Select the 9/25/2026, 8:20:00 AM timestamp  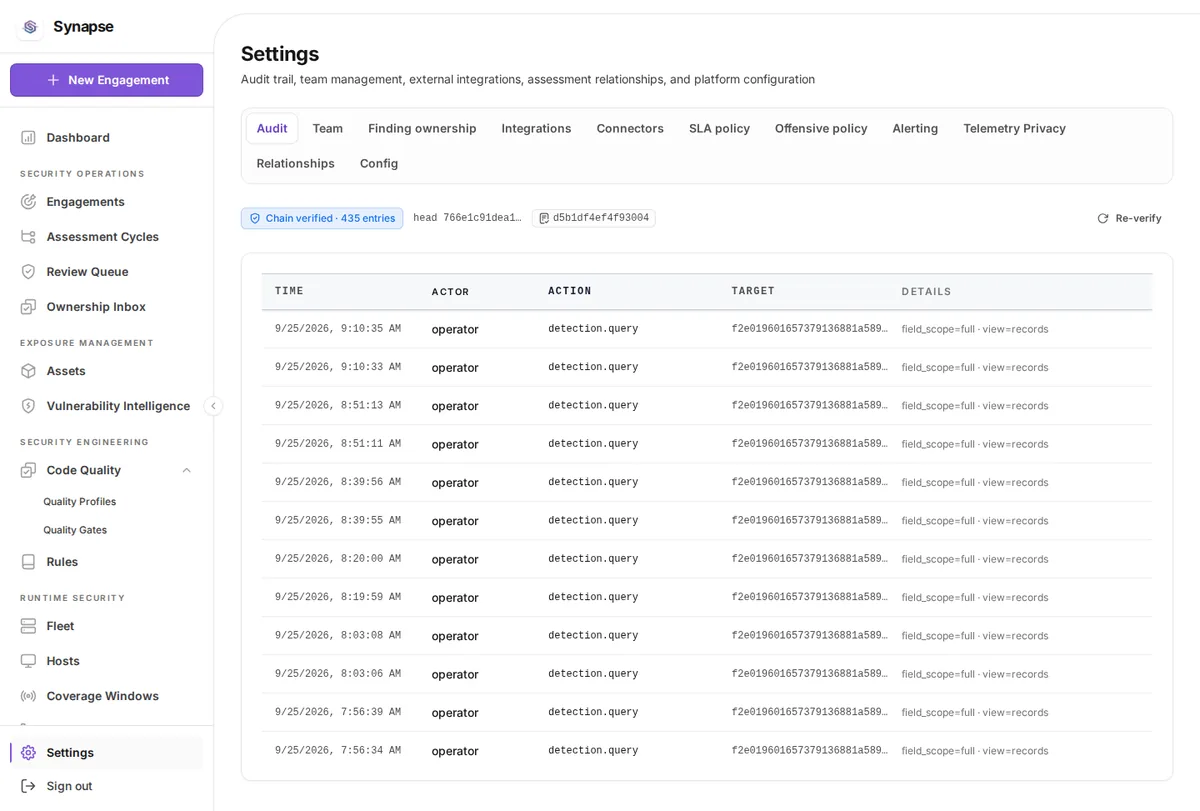(338, 559)
